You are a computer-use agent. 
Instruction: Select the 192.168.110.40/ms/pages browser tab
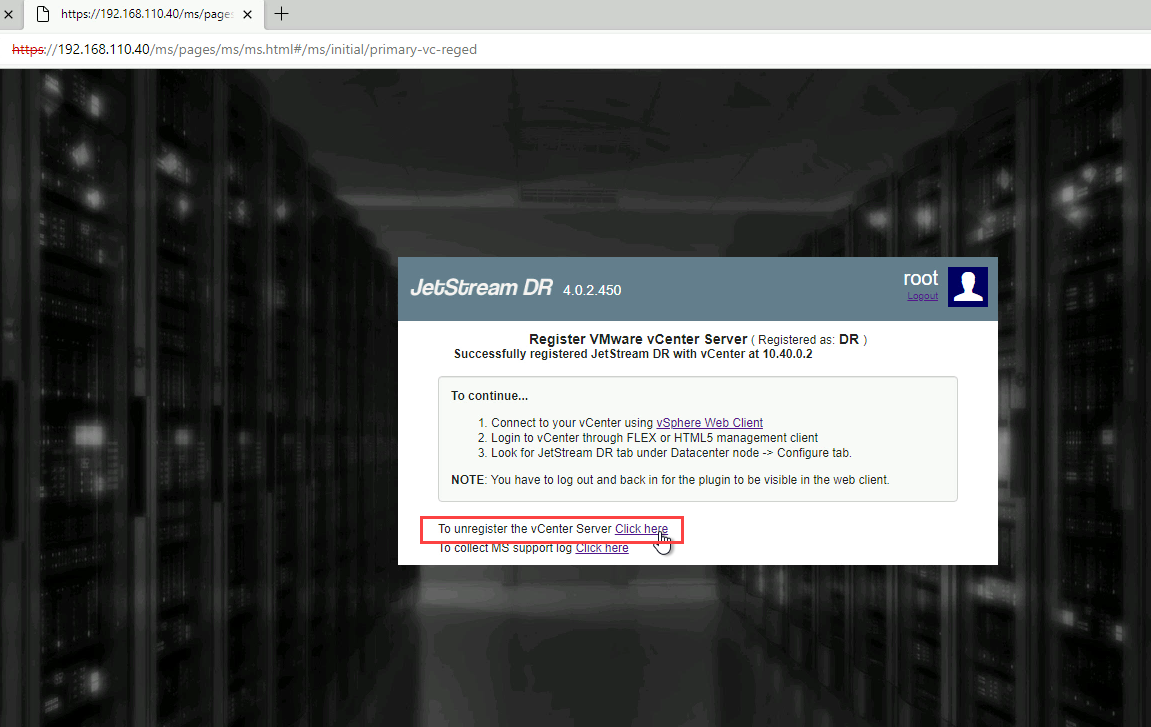tap(140, 14)
